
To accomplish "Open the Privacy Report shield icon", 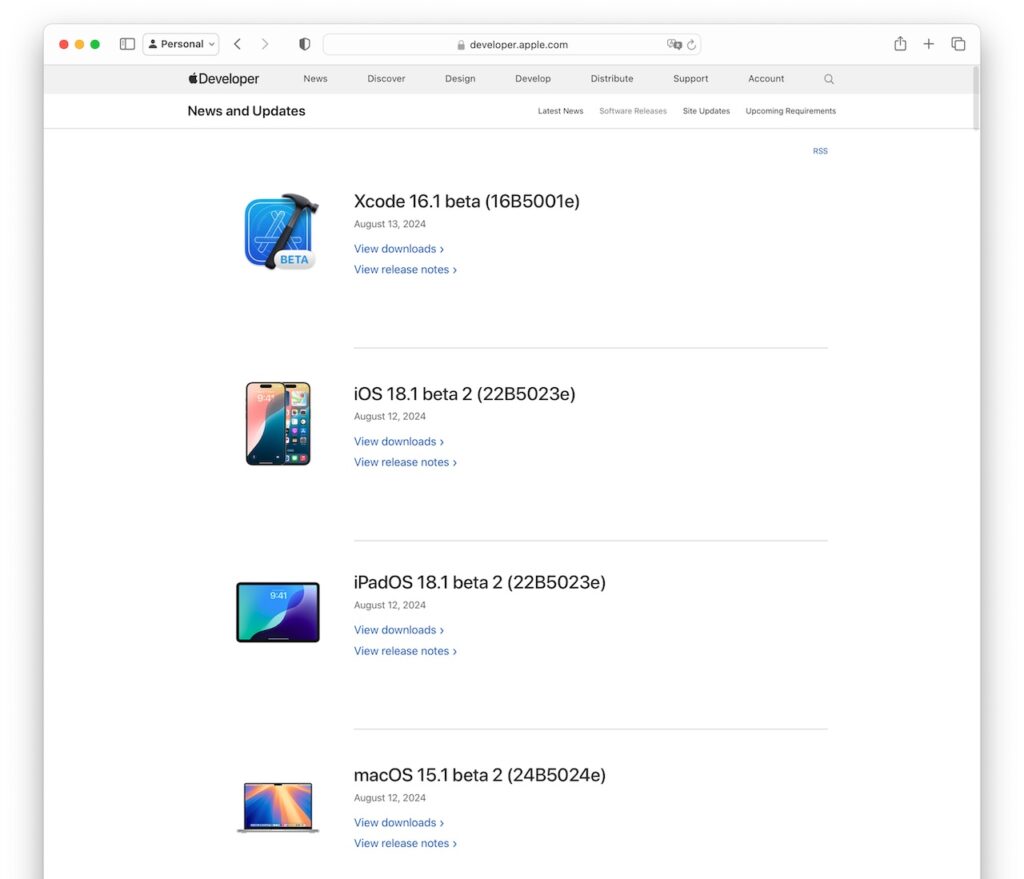I will click(x=304, y=43).
